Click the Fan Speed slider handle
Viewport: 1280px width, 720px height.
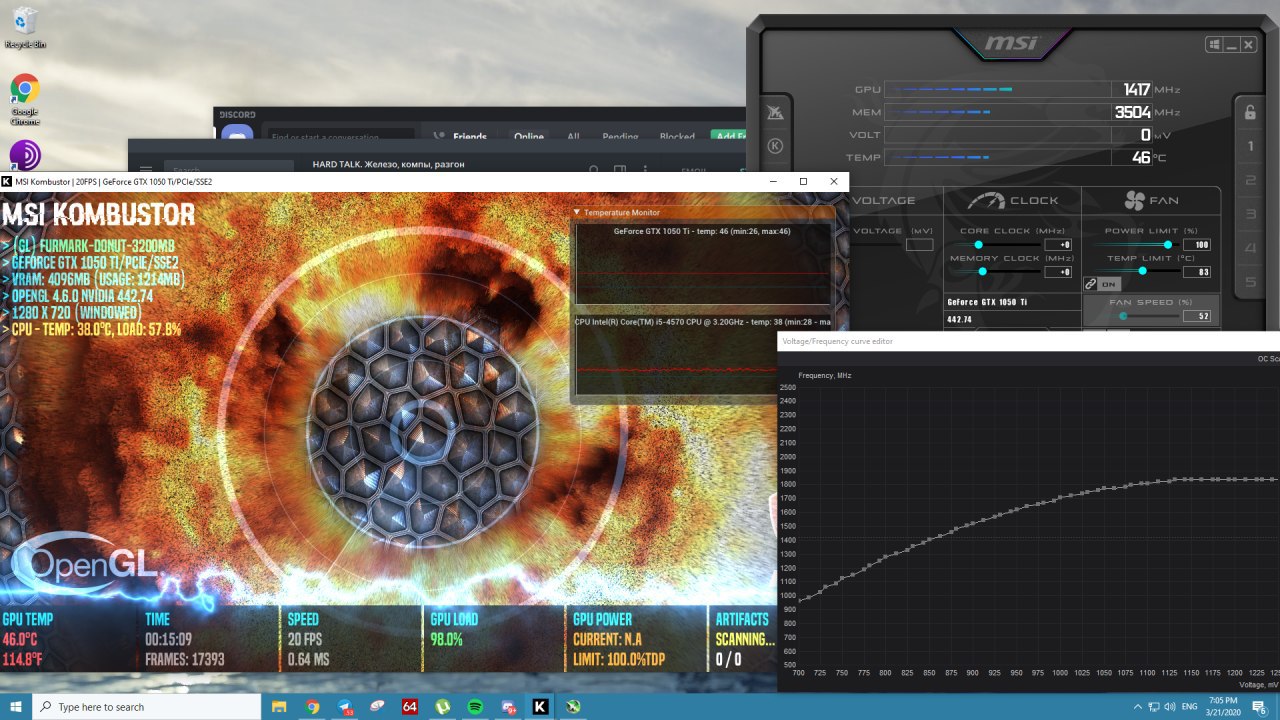point(1122,316)
